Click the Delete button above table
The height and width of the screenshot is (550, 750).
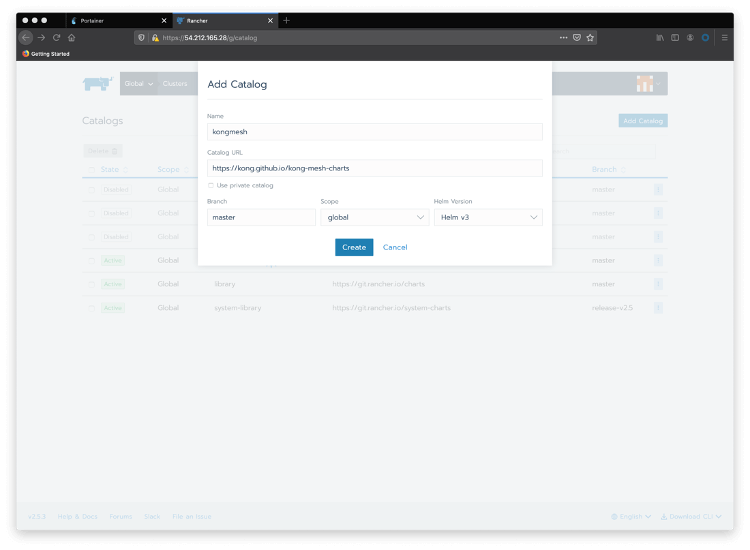point(103,151)
